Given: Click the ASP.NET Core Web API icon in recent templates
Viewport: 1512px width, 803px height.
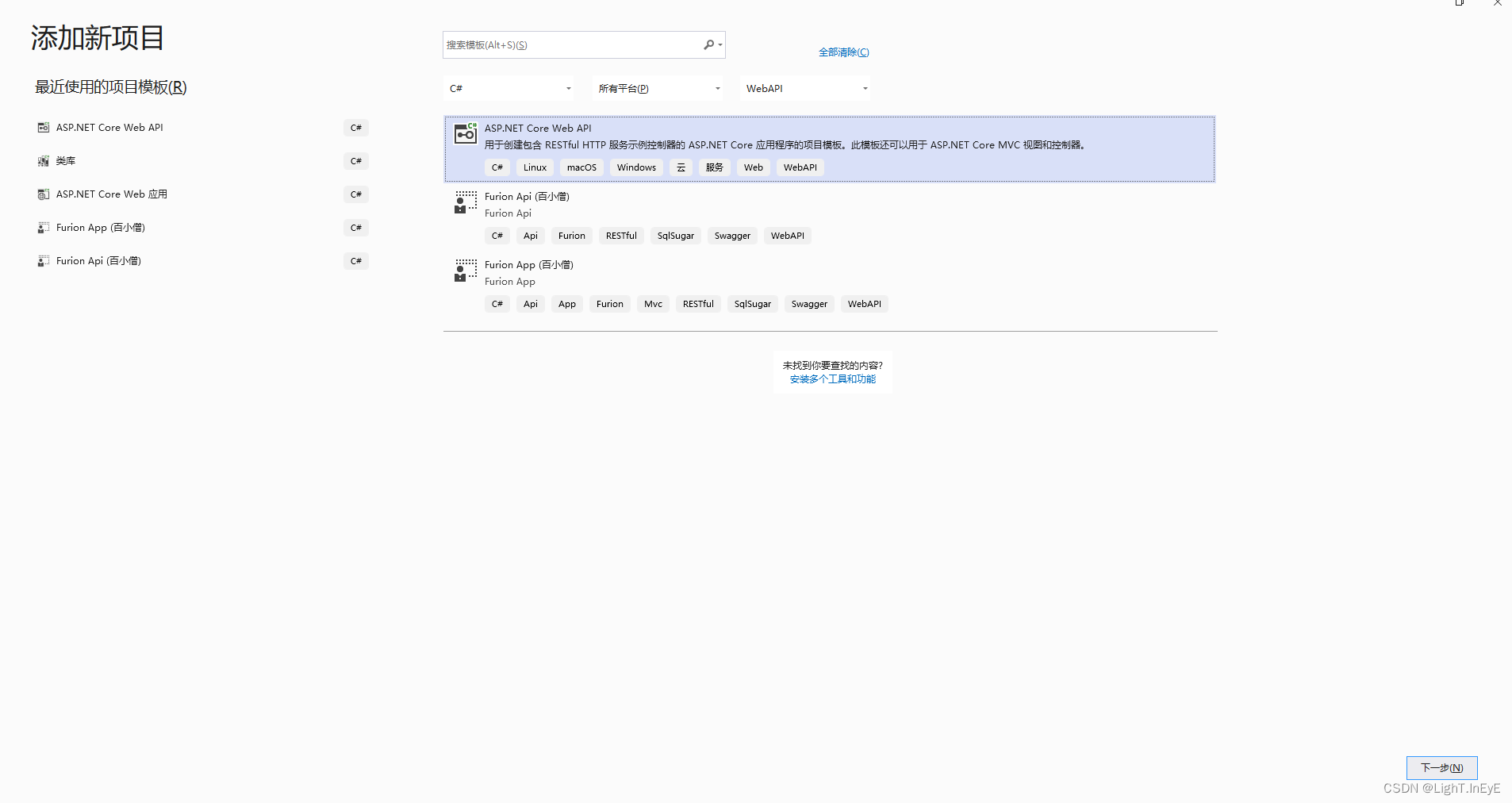Looking at the screenshot, I should (44, 128).
